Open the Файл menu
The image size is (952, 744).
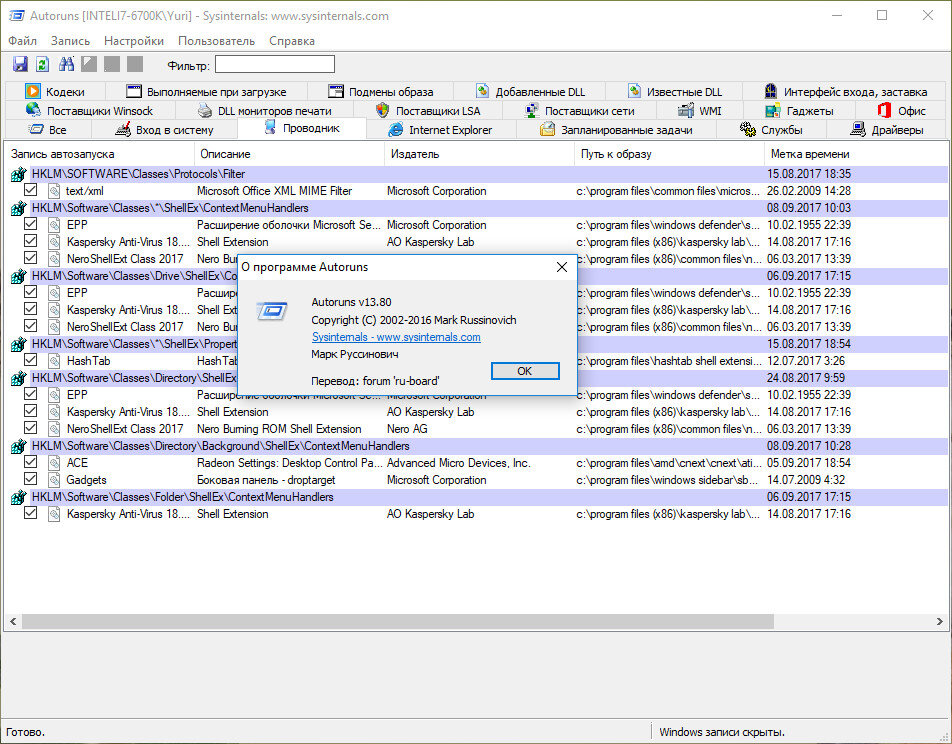coord(22,41)
